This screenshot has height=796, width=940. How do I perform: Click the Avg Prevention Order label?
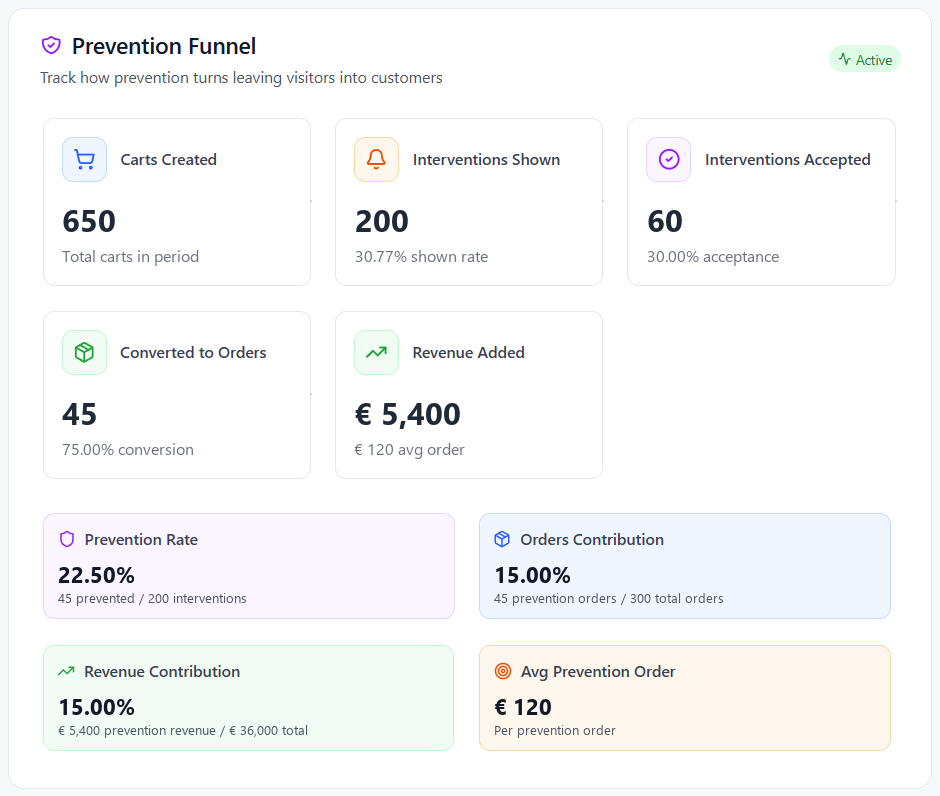pyautogui.click(x=598, y=672)
